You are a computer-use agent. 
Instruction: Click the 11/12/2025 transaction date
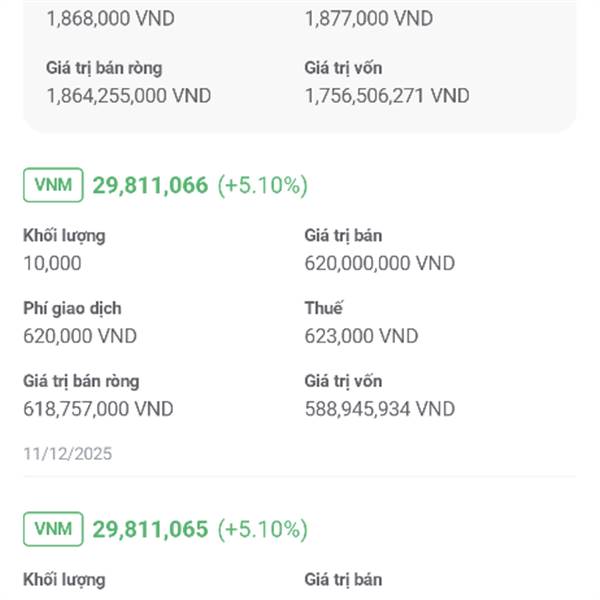click(x=68, y=454)
